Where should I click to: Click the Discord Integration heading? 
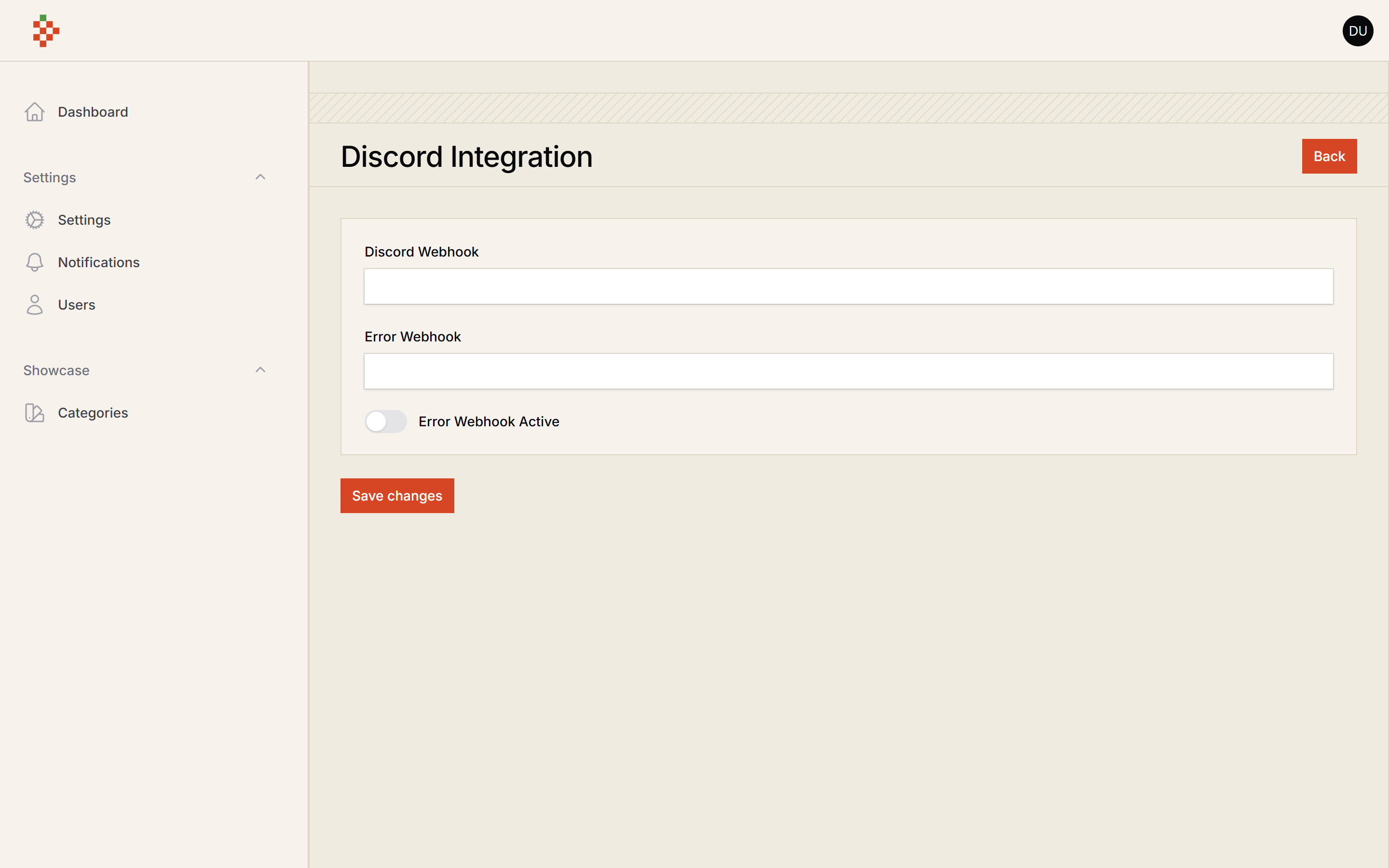tap(467, 157)
